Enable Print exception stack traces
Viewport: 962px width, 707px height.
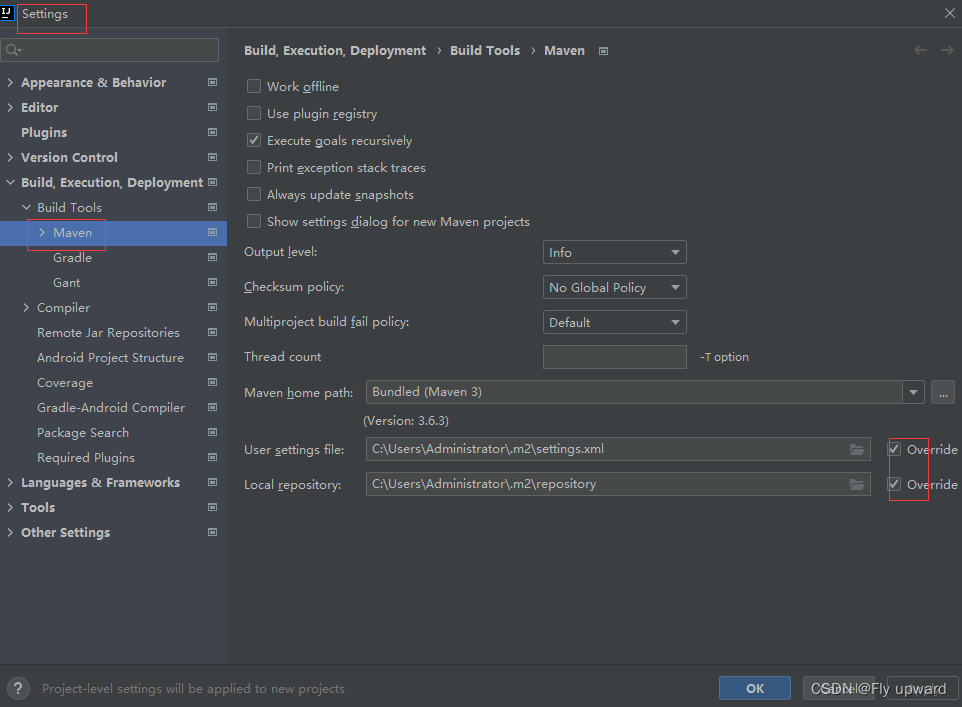click(254, 168)
